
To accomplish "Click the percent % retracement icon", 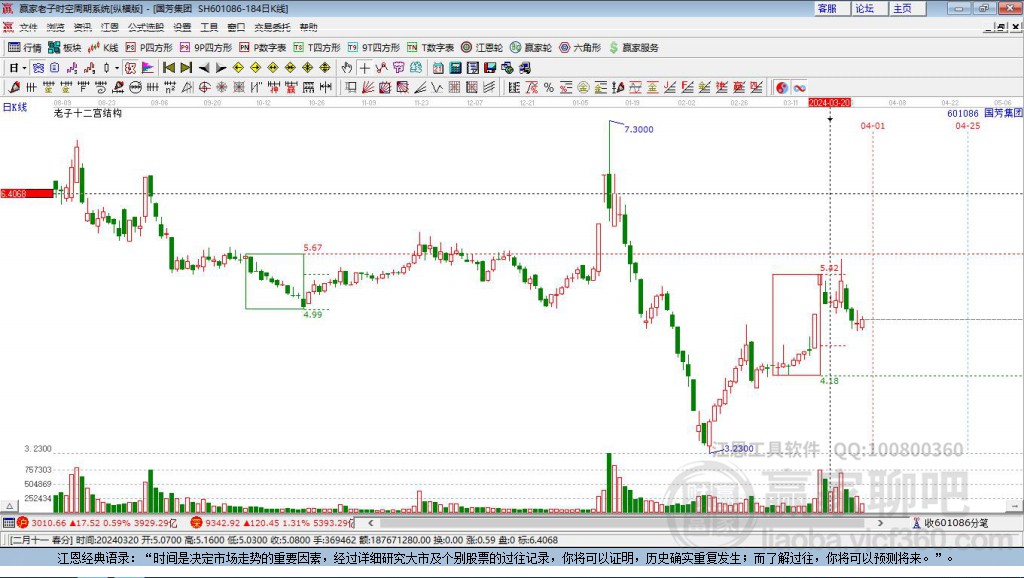I will 549,88.
